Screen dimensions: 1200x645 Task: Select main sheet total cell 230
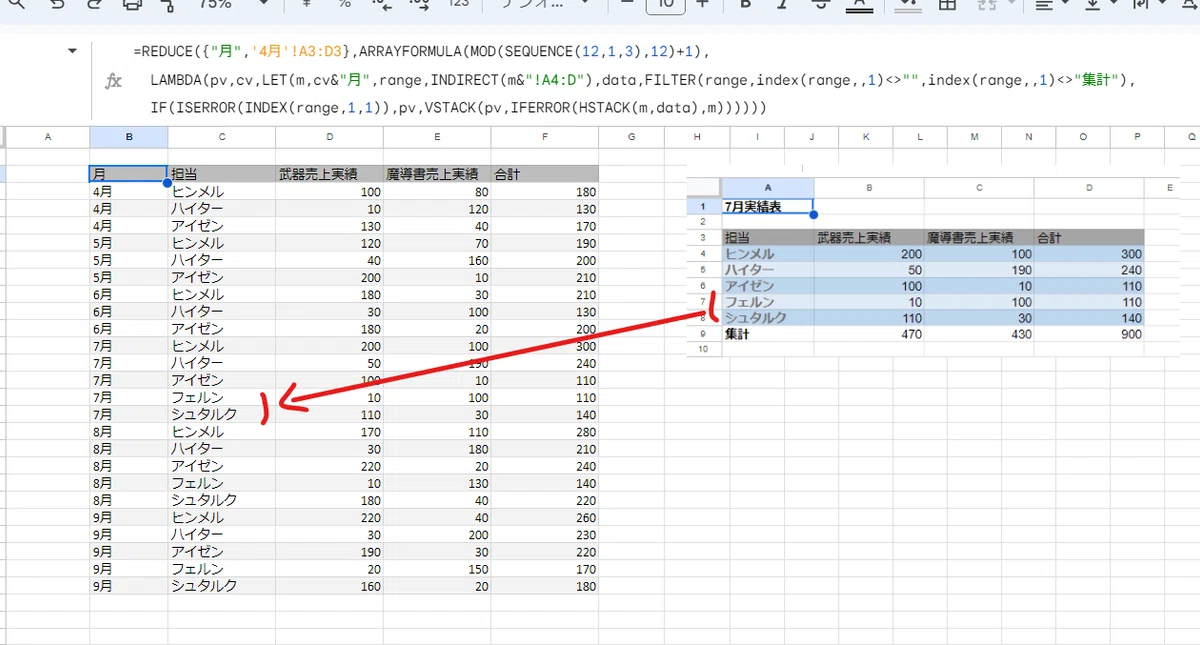[x=545, y=534]
